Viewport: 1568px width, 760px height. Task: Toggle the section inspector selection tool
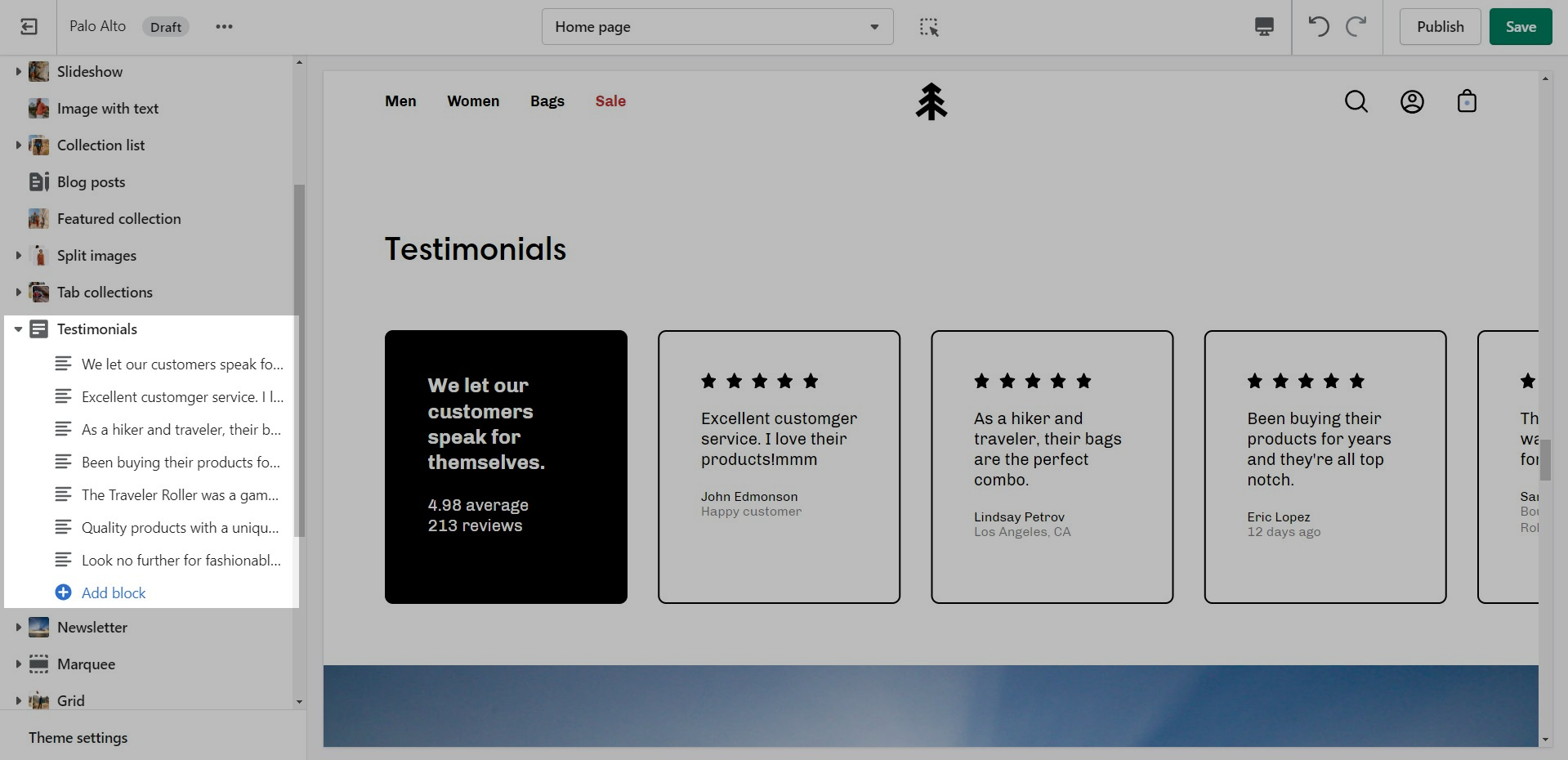929,27
